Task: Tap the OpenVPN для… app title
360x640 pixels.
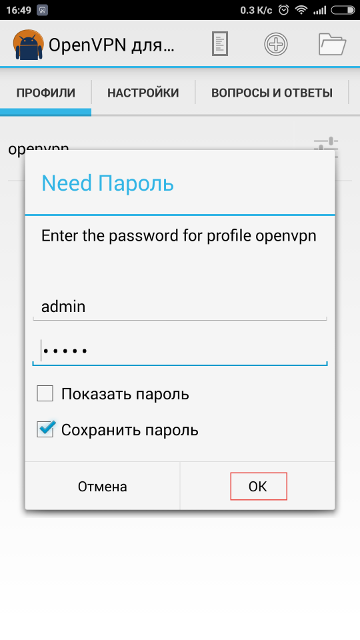Action: tap(112, 45)
